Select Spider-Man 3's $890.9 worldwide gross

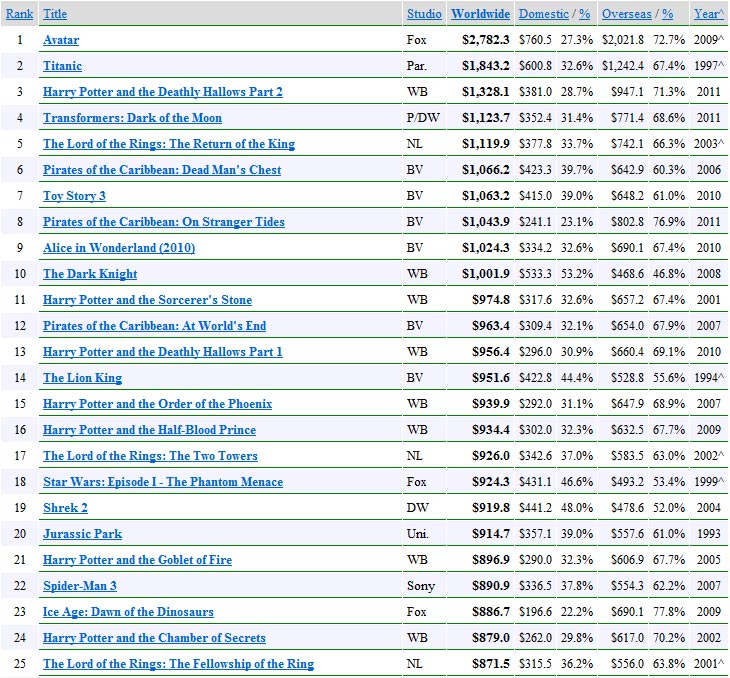point(491,586)
